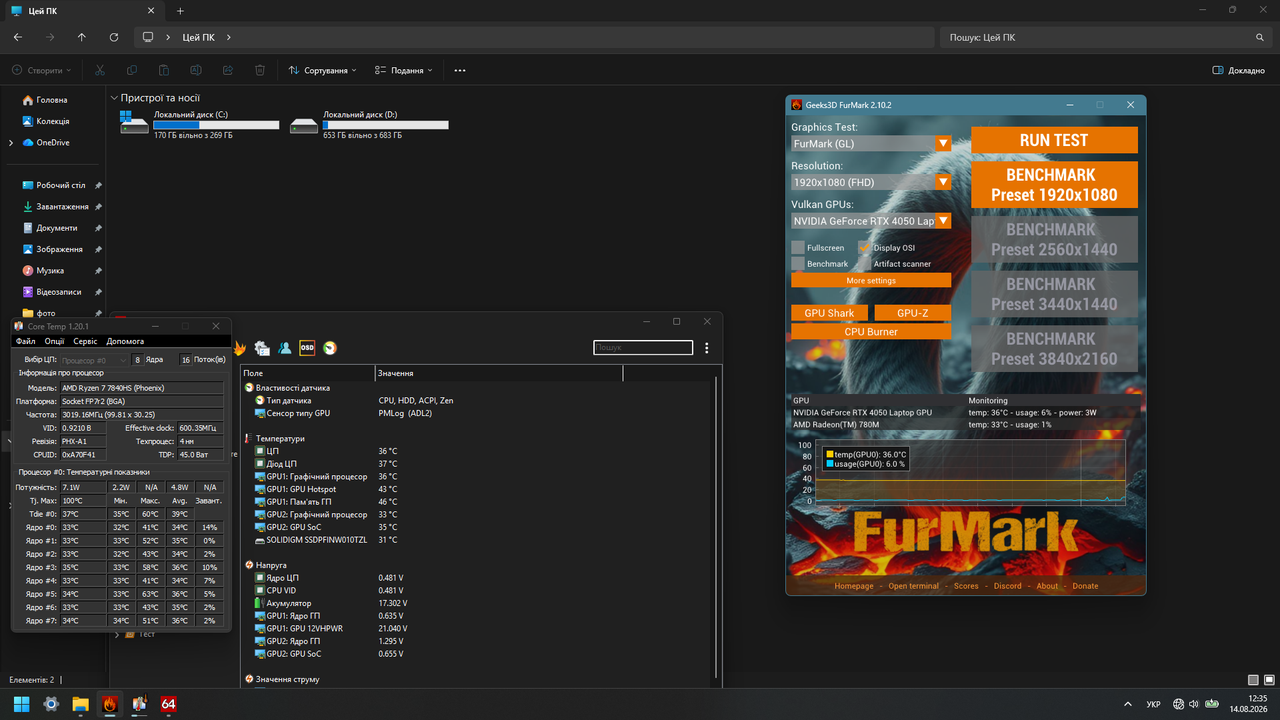1280x720 pixels.
Task: Enable the Benchmark checkbox in FurMark
Action: (x=798, y=263)
